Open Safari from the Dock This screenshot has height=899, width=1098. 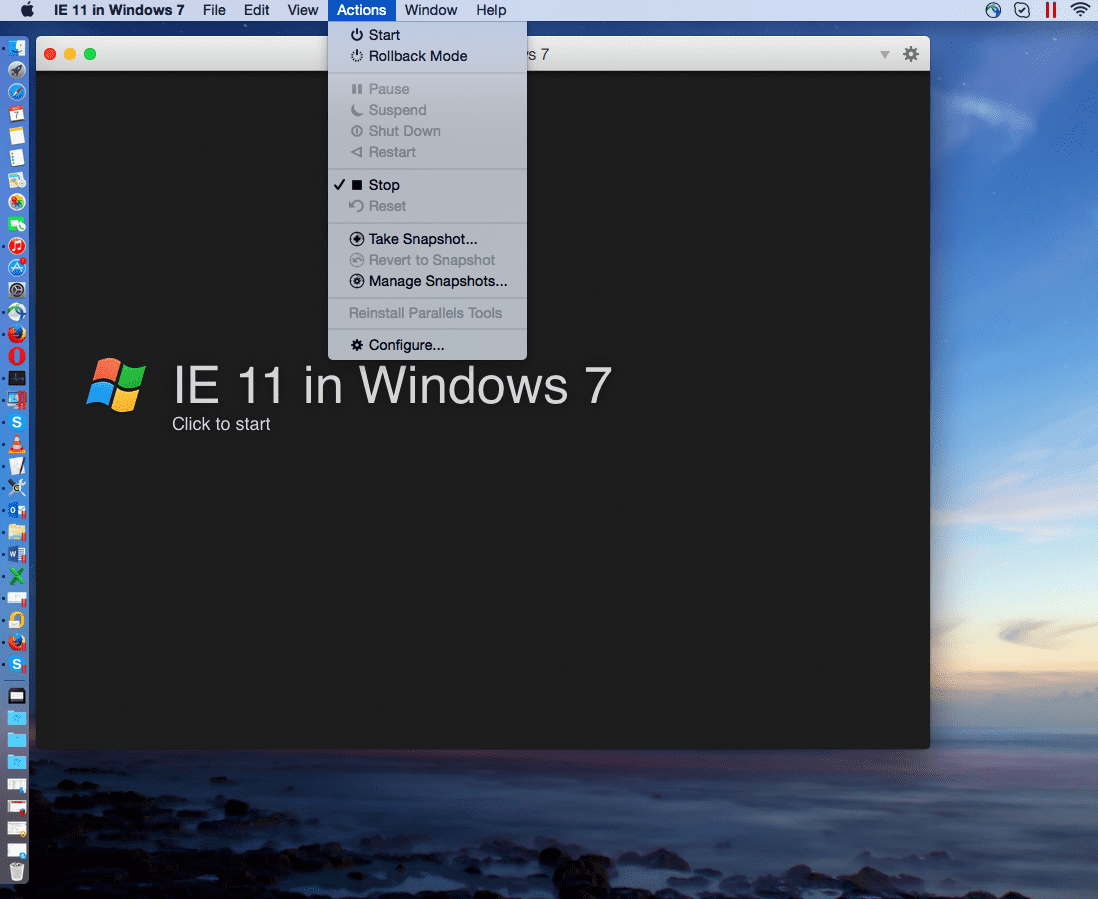16,92
